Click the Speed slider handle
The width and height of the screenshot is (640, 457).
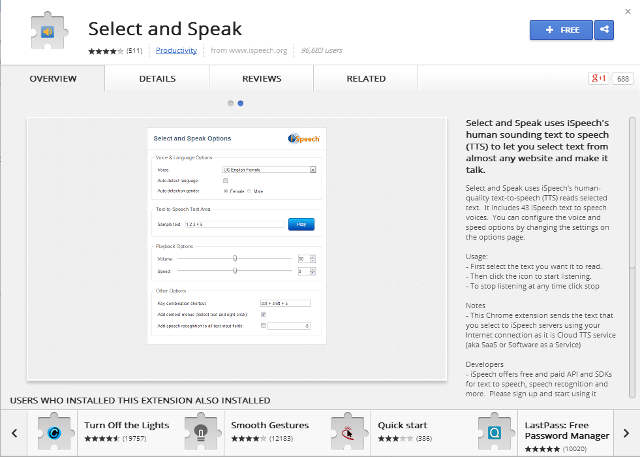tap(235, 271)
